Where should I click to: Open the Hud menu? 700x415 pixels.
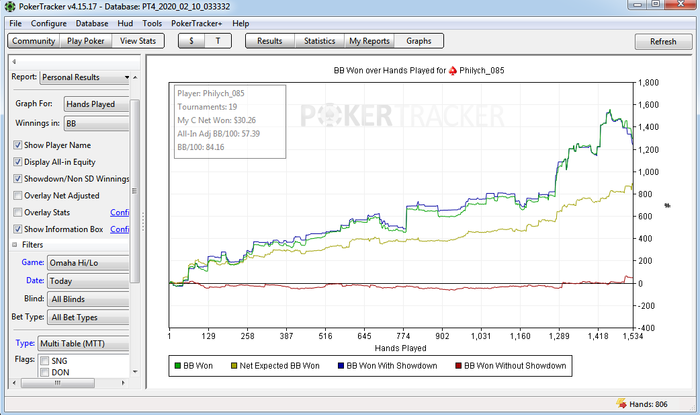tap(125, 24)
